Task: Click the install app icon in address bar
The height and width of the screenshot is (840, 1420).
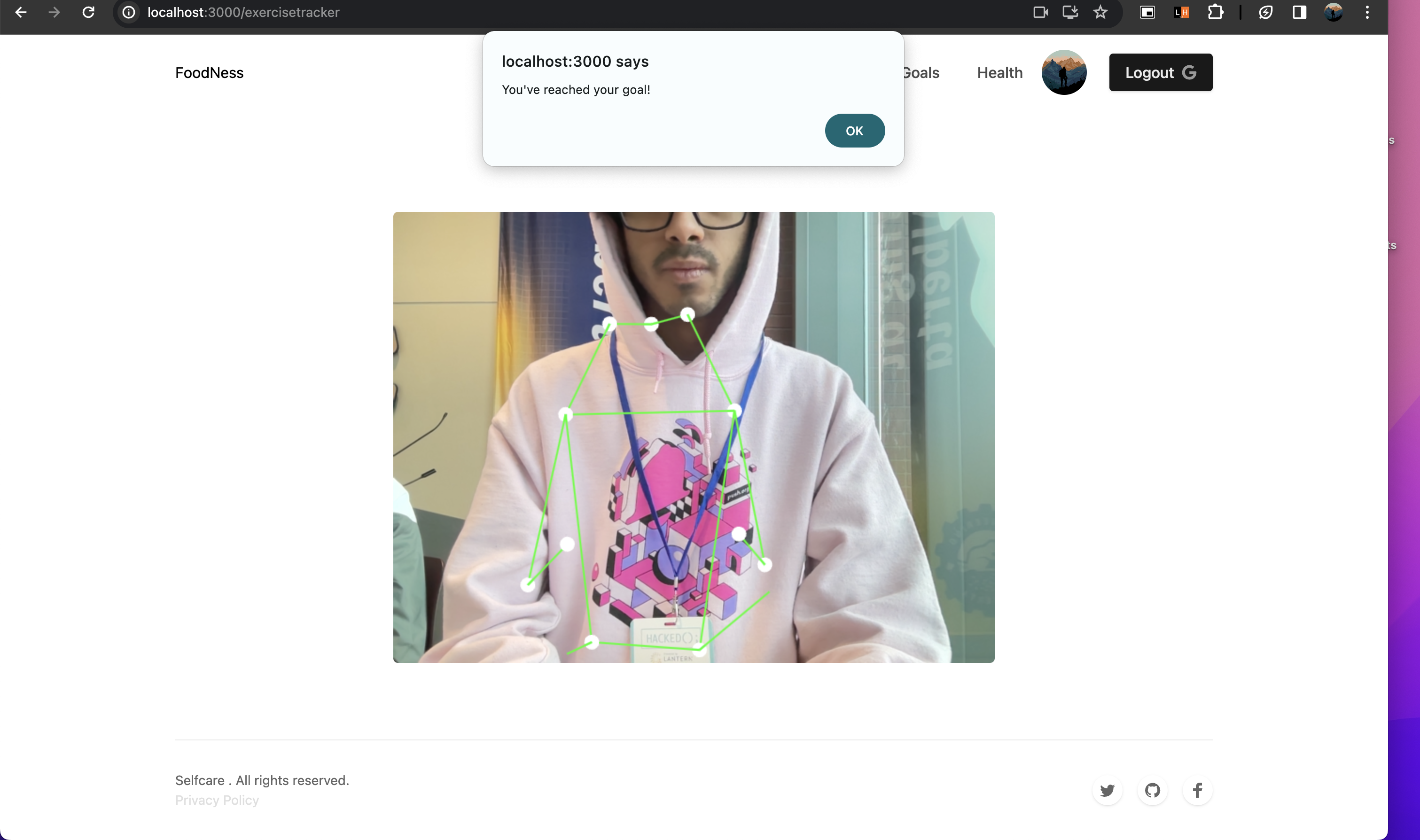Action: [x=1069, y=12]
